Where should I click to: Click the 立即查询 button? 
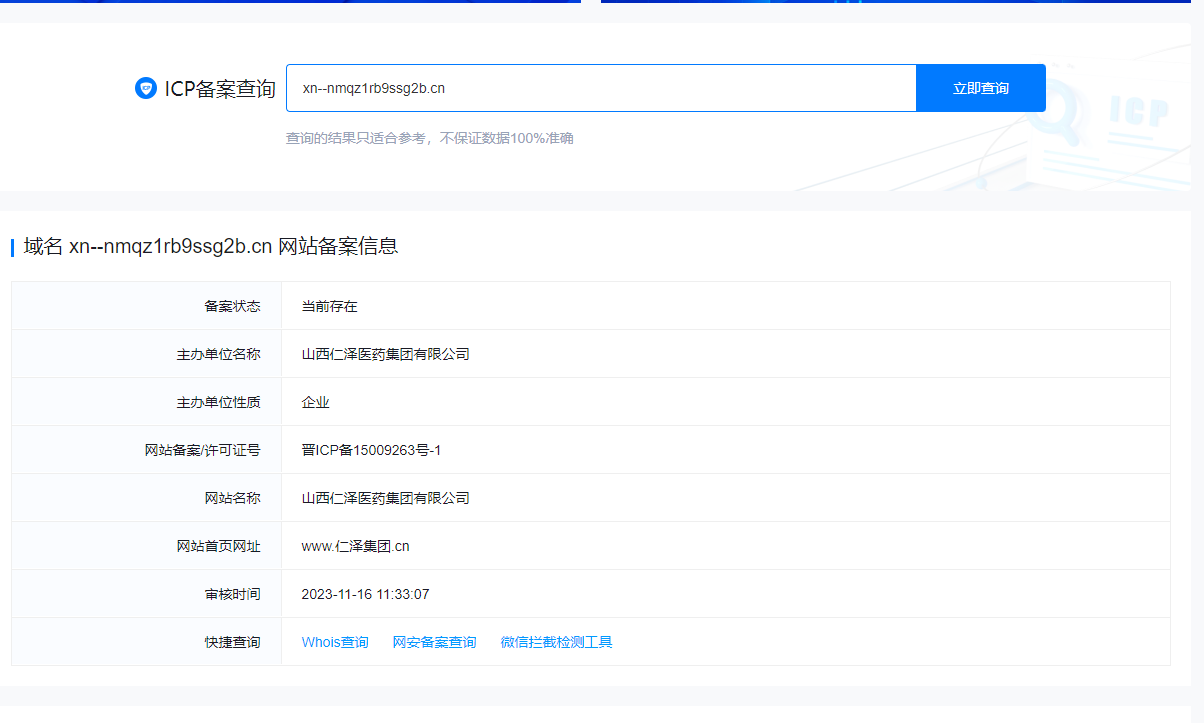pos(981,88)
